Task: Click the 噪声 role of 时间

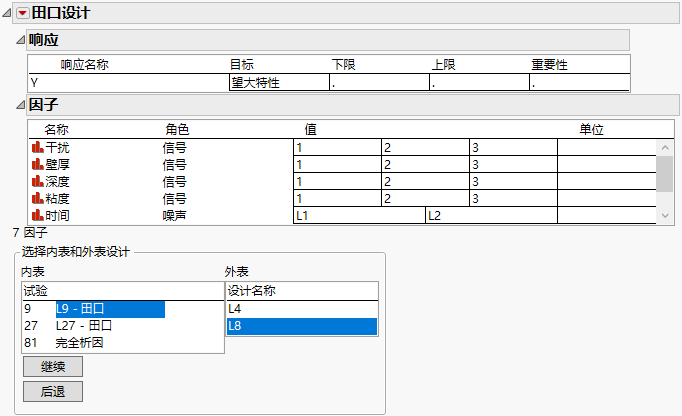Action: click(174, 215)
